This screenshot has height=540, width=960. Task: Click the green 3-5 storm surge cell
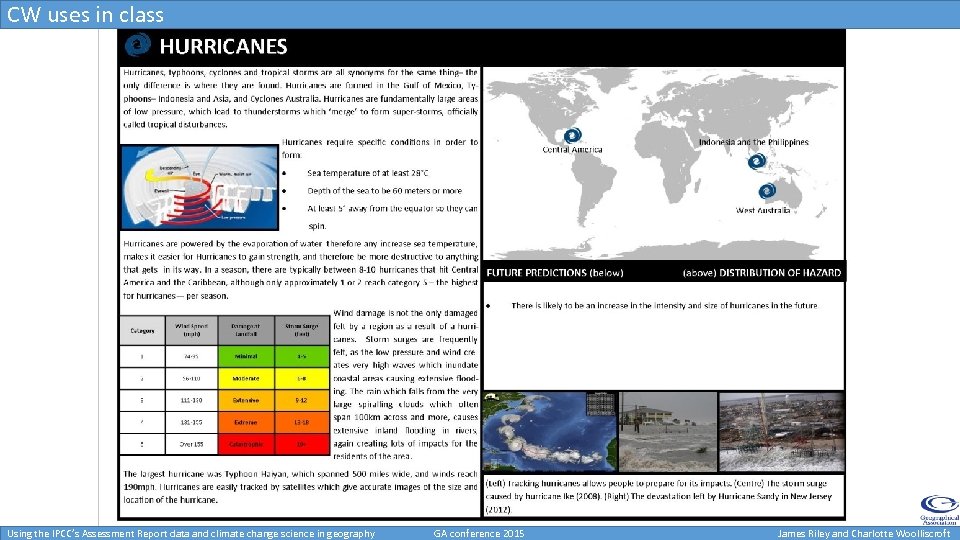click(x=302, y=356)
